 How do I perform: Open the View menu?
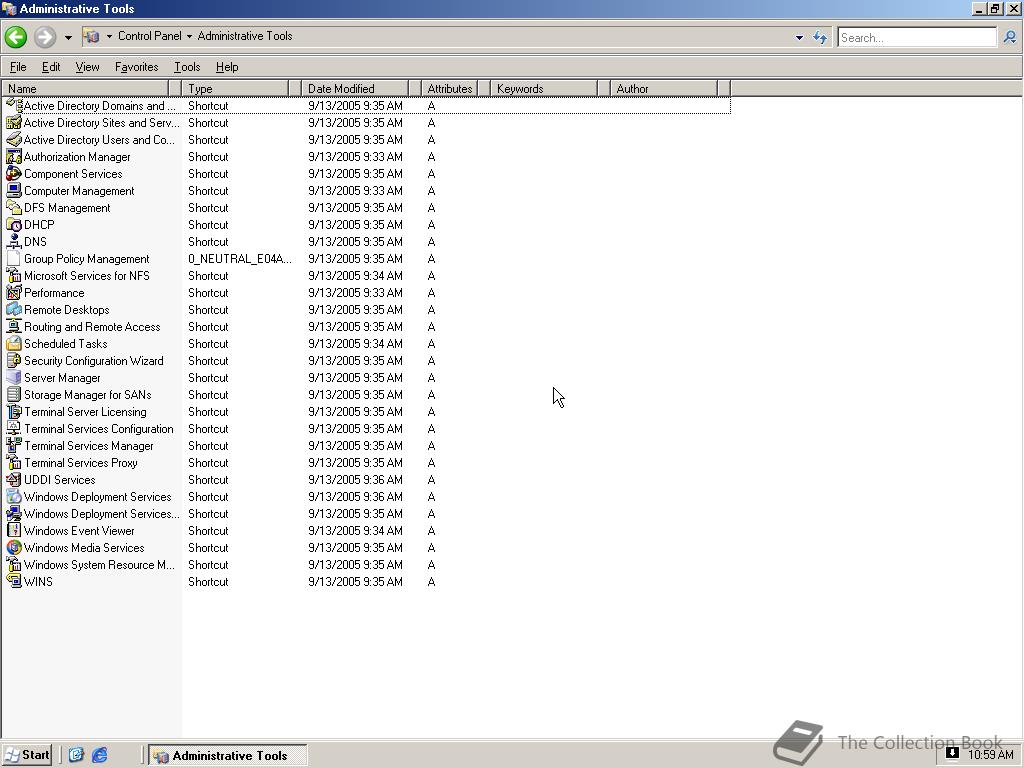[88, 67]
